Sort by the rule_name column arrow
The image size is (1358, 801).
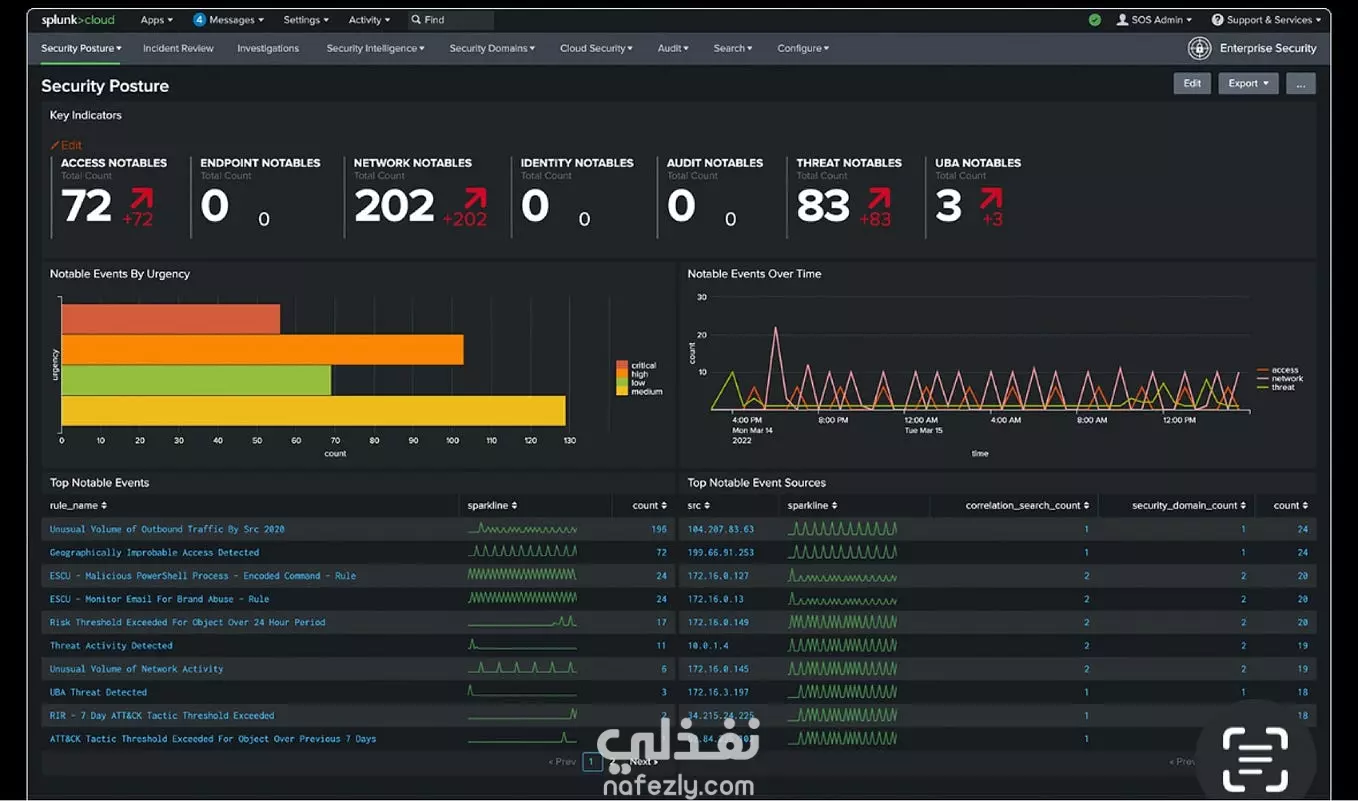point(104,506)
